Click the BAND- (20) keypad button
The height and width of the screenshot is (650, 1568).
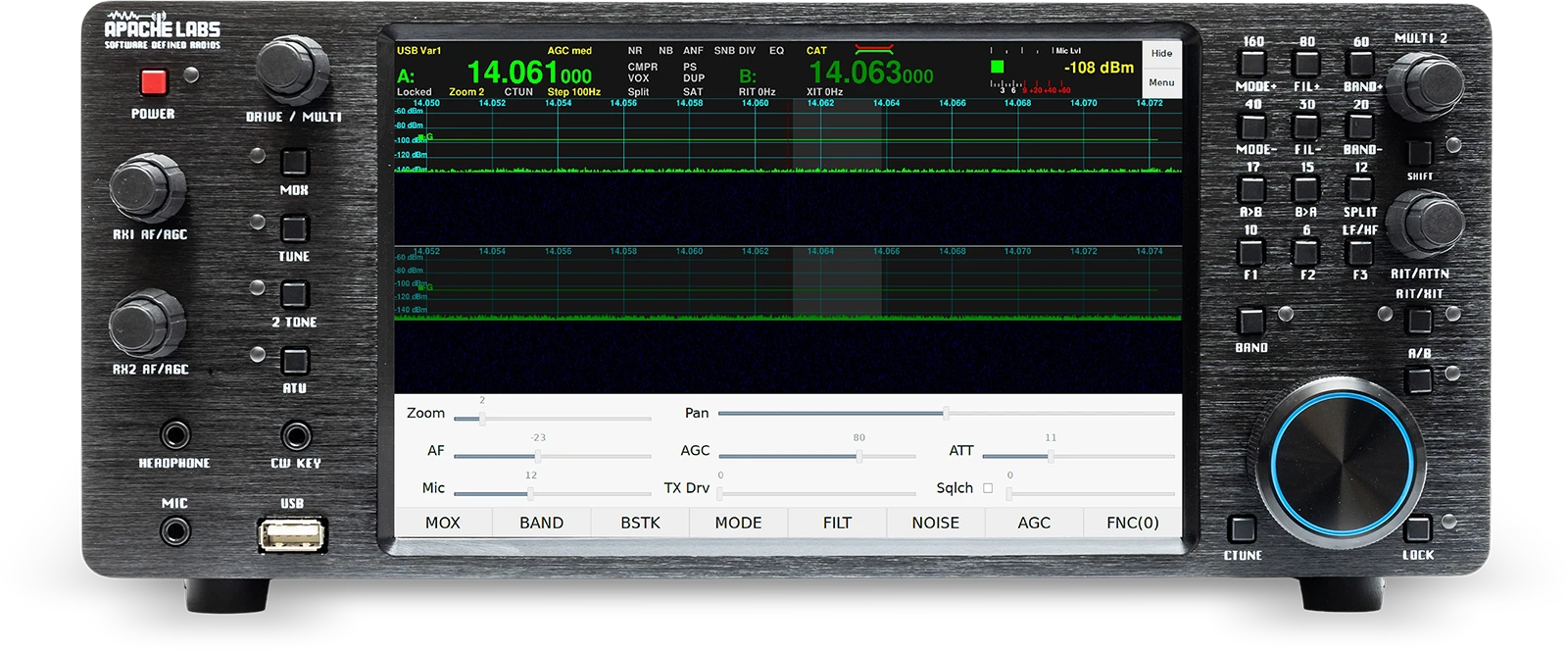[1360, 126]
